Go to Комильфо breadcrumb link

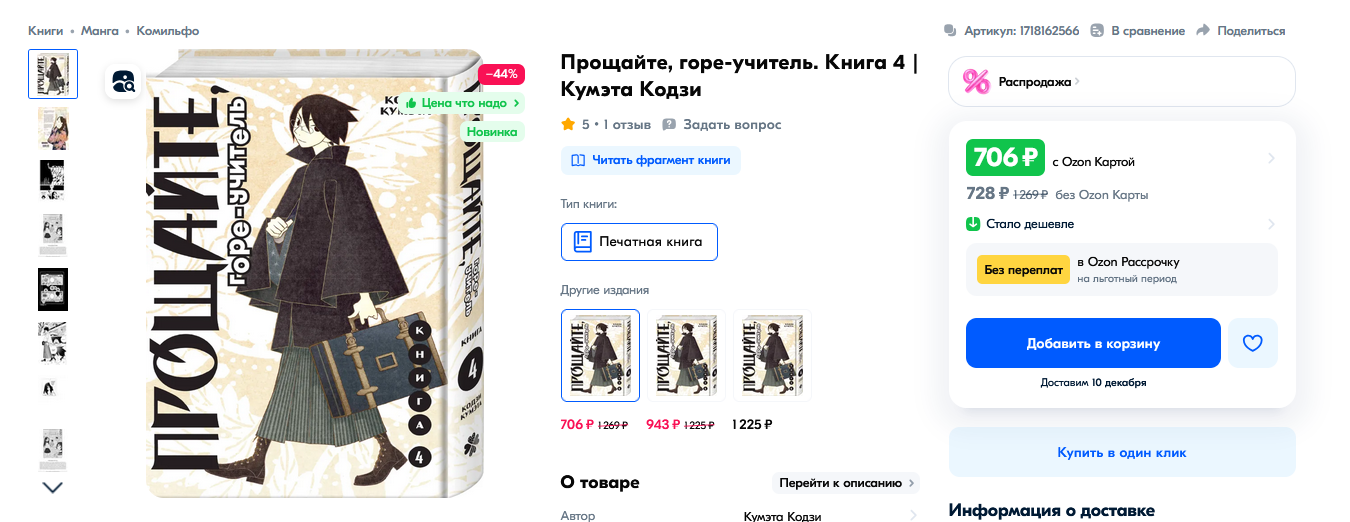pyautogui.click(x=168, y=31)
